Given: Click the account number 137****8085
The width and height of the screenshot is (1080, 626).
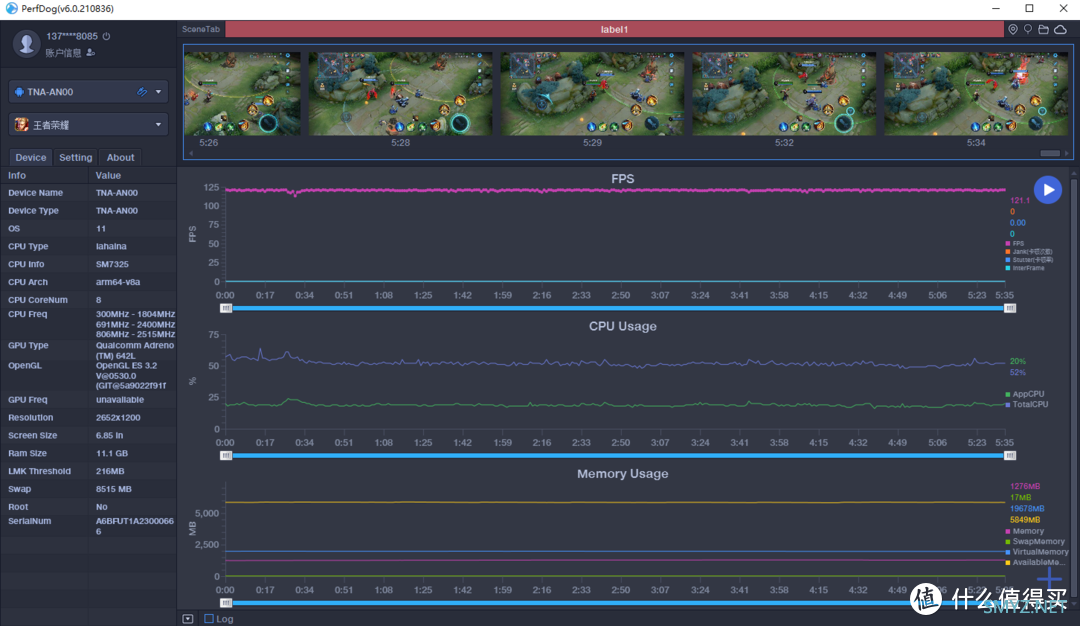Looking at the screenshot, I should (72, 36).
